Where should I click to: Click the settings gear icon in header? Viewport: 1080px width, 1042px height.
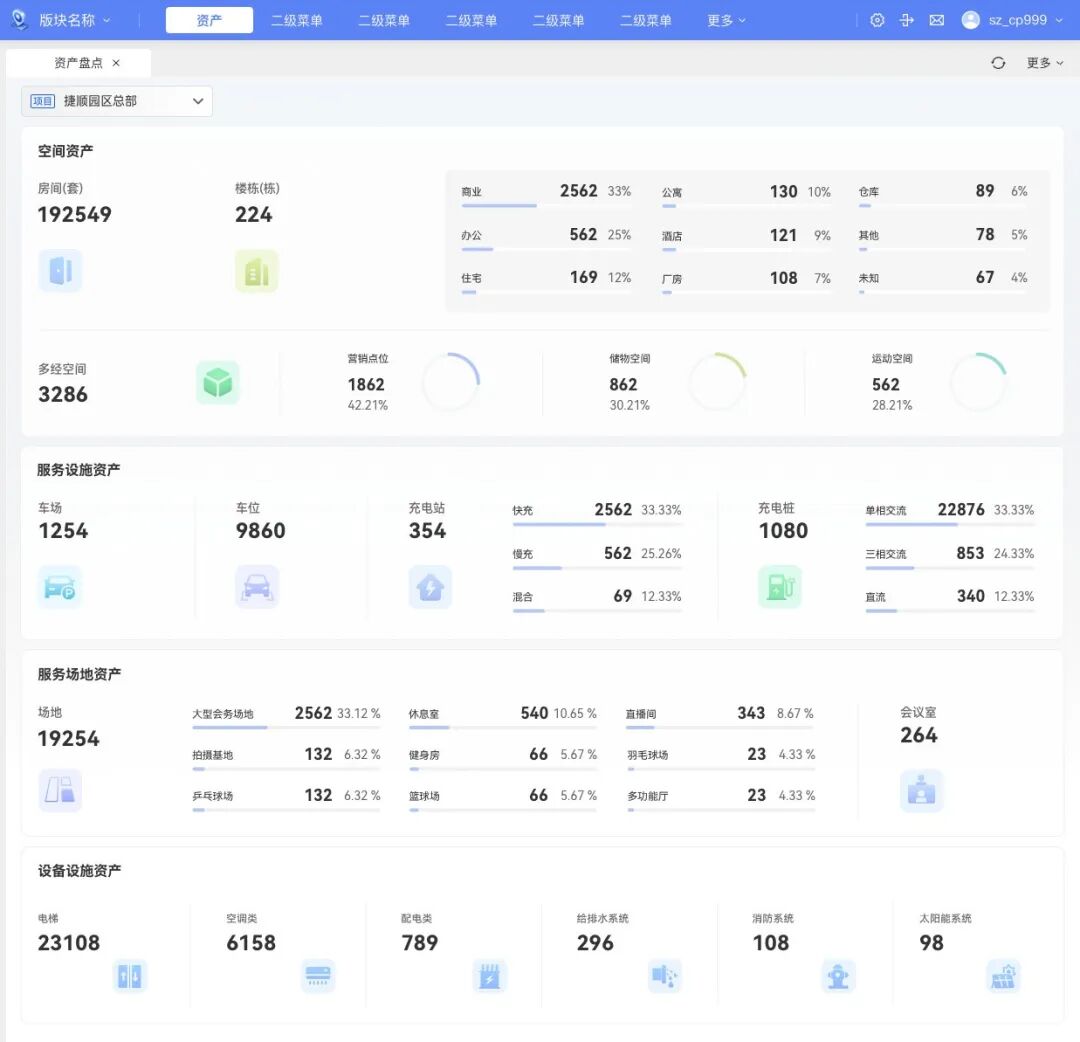pyautogui.click(x=877, y=20)
